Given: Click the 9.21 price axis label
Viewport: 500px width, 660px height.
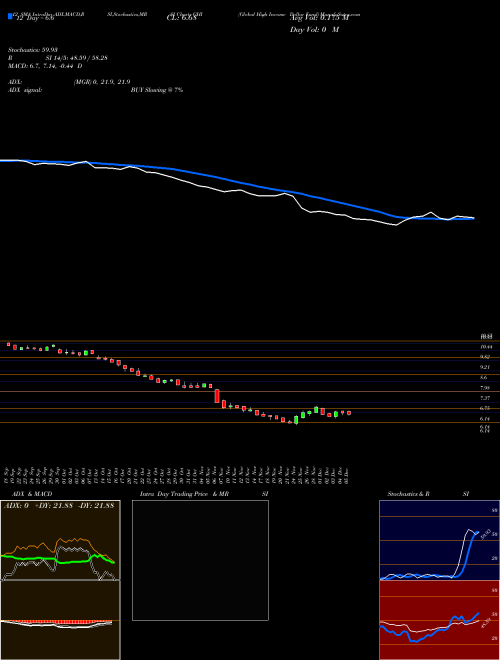Looking at the screenshot, I should tap(485, 367).
